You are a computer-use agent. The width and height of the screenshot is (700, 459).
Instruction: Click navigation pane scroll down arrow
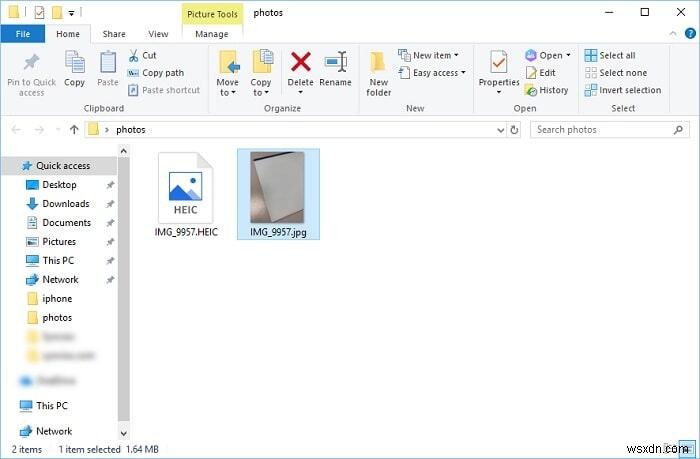(x=124, y=433)
